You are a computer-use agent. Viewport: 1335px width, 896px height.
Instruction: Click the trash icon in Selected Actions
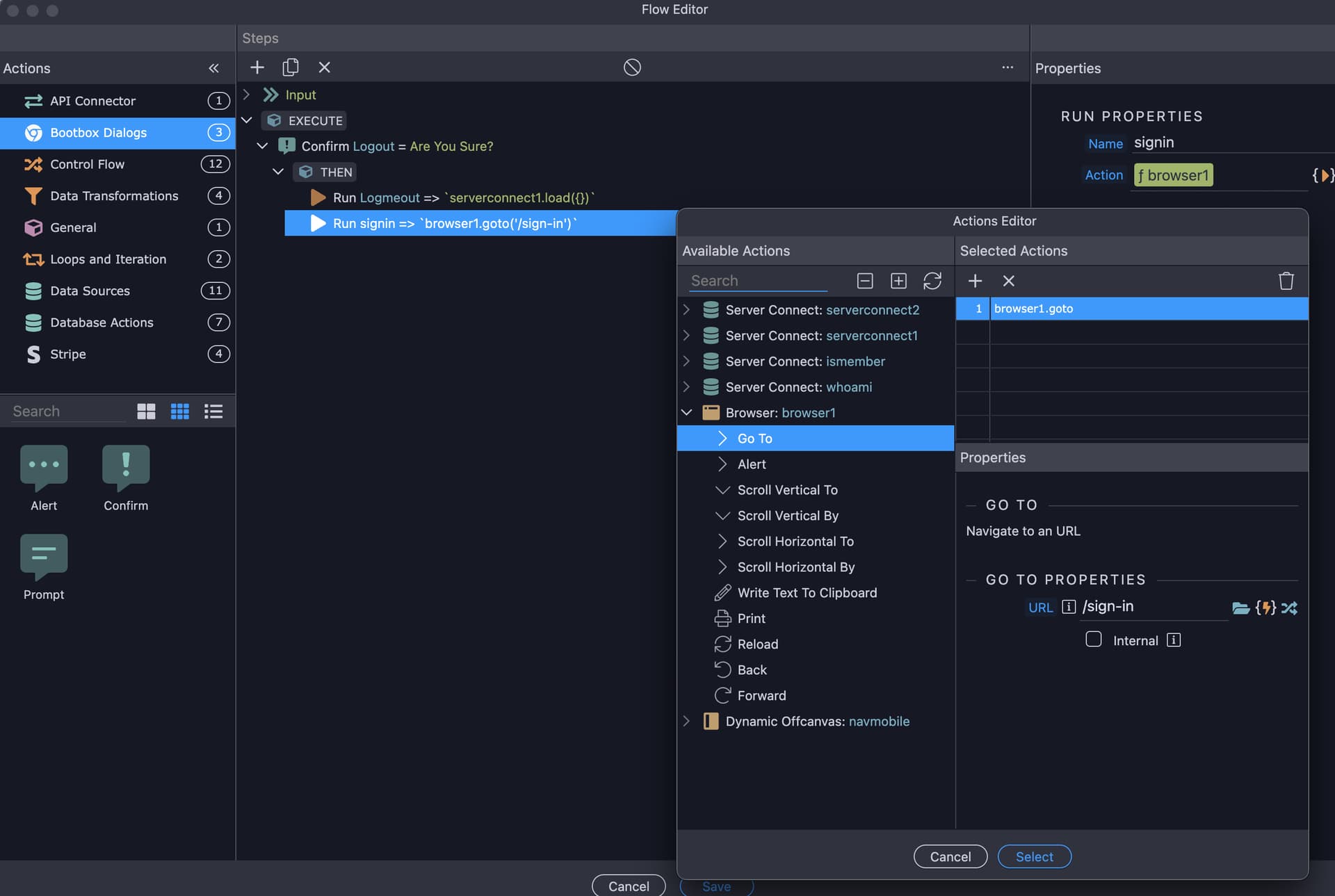click(x=1286, y=281)
